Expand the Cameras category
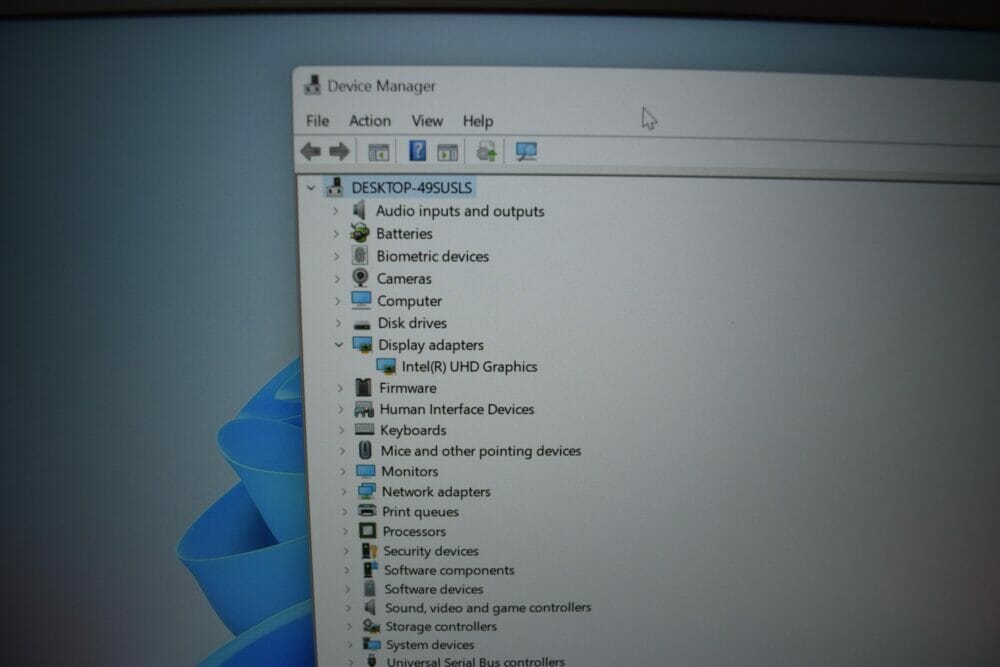The width and height of the screenshot is (1000, 667). [x=337, y=279]
